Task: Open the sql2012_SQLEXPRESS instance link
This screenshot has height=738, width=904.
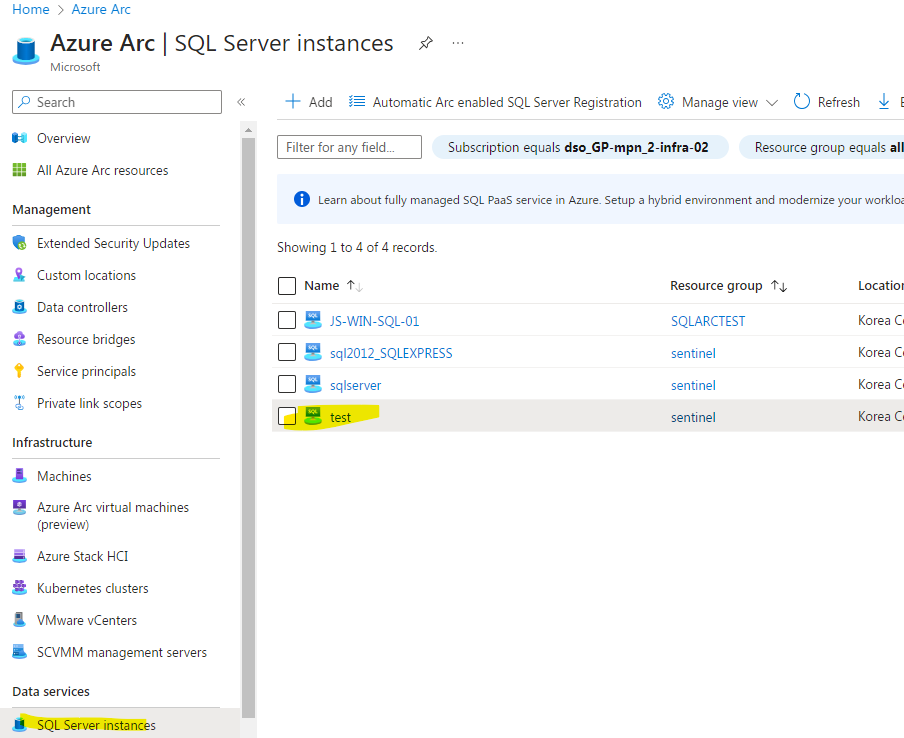Action: click(x=391, y=353)
